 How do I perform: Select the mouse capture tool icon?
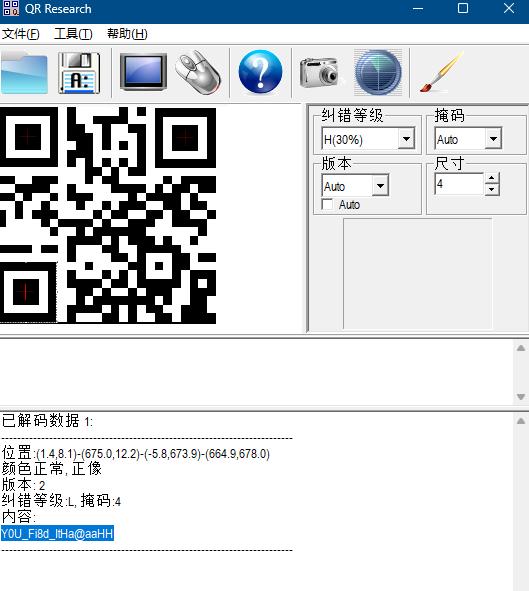pyautogui.click(x=198, y=72)
